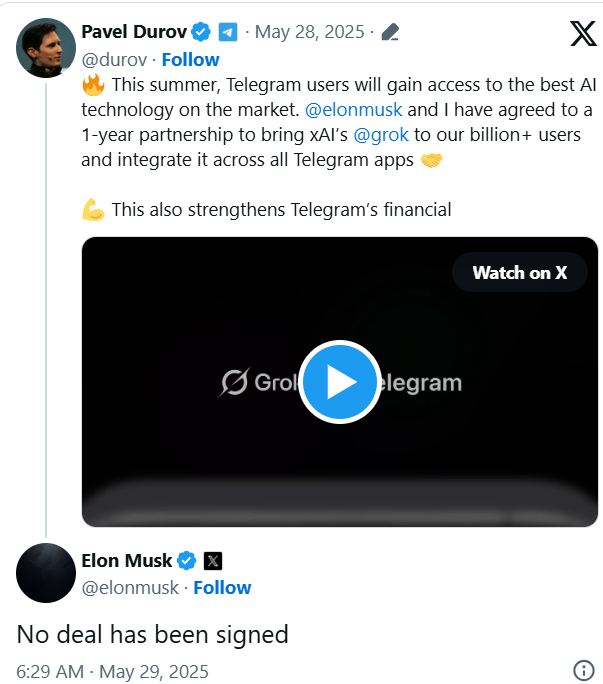This screenshot has width=603, height=684.
Task: Open the @grok mention link
Action: [381, 135]
